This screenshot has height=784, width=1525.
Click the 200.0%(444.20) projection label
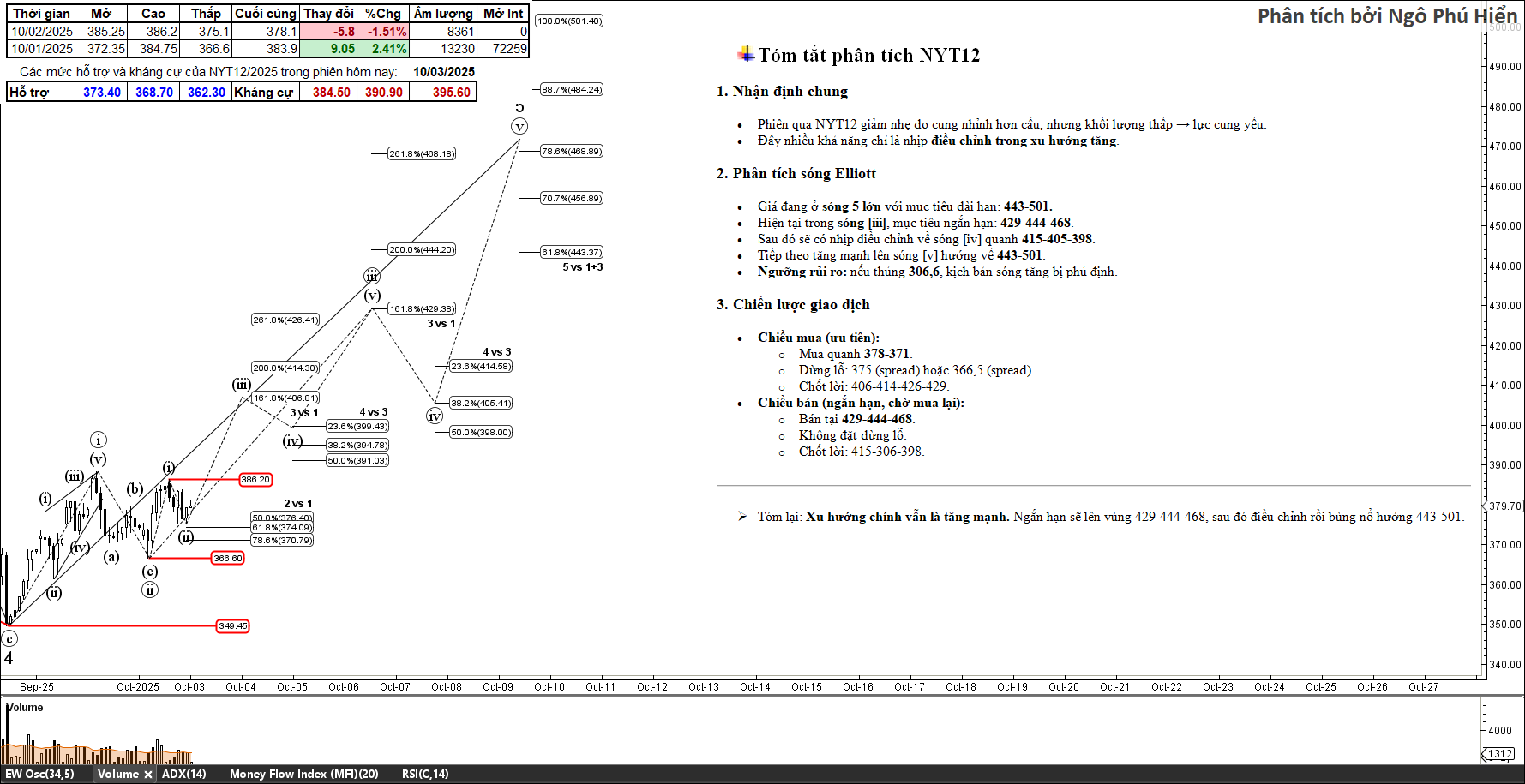422,250
